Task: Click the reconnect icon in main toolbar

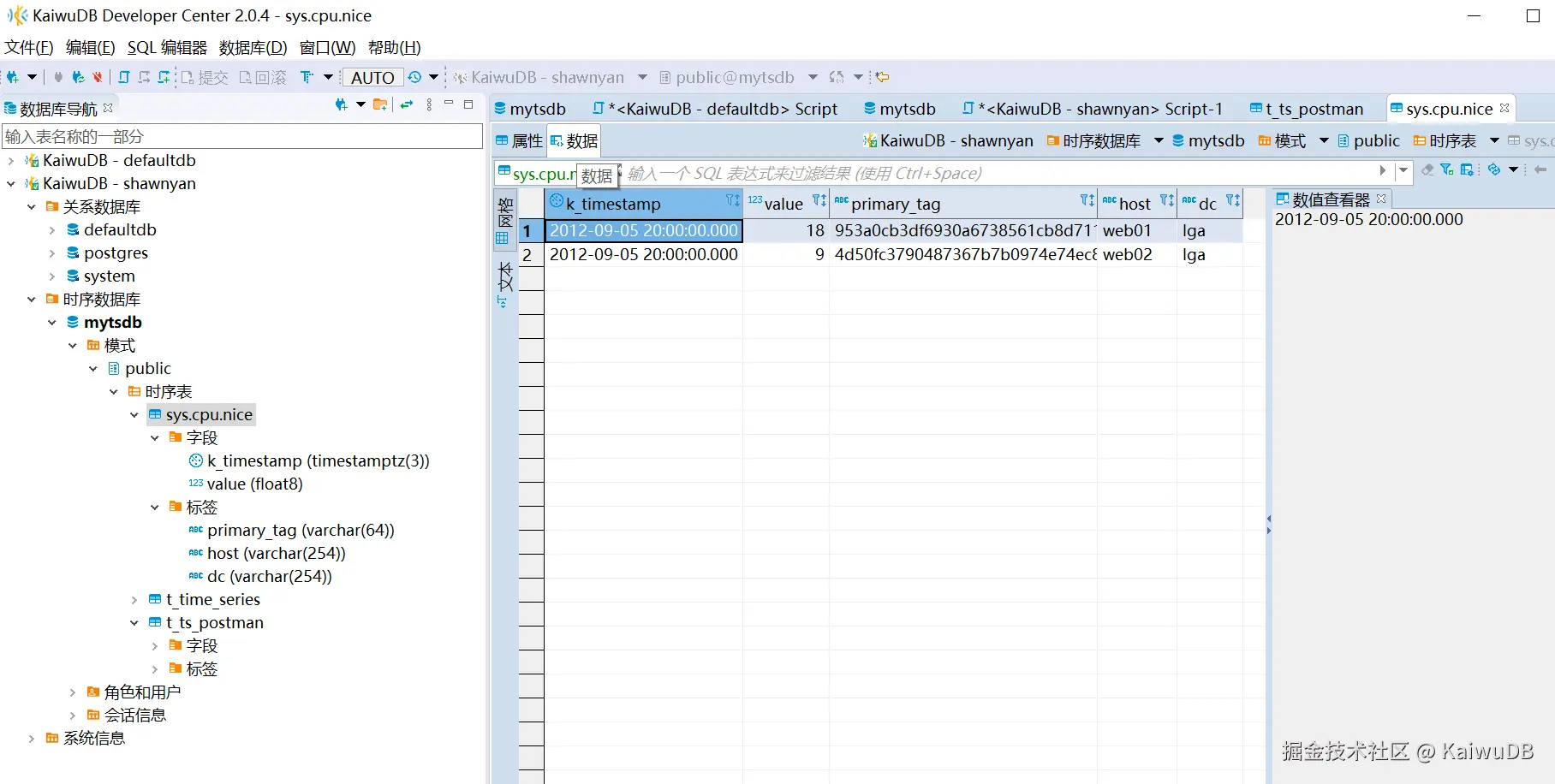Action: (x=78, y=77)
